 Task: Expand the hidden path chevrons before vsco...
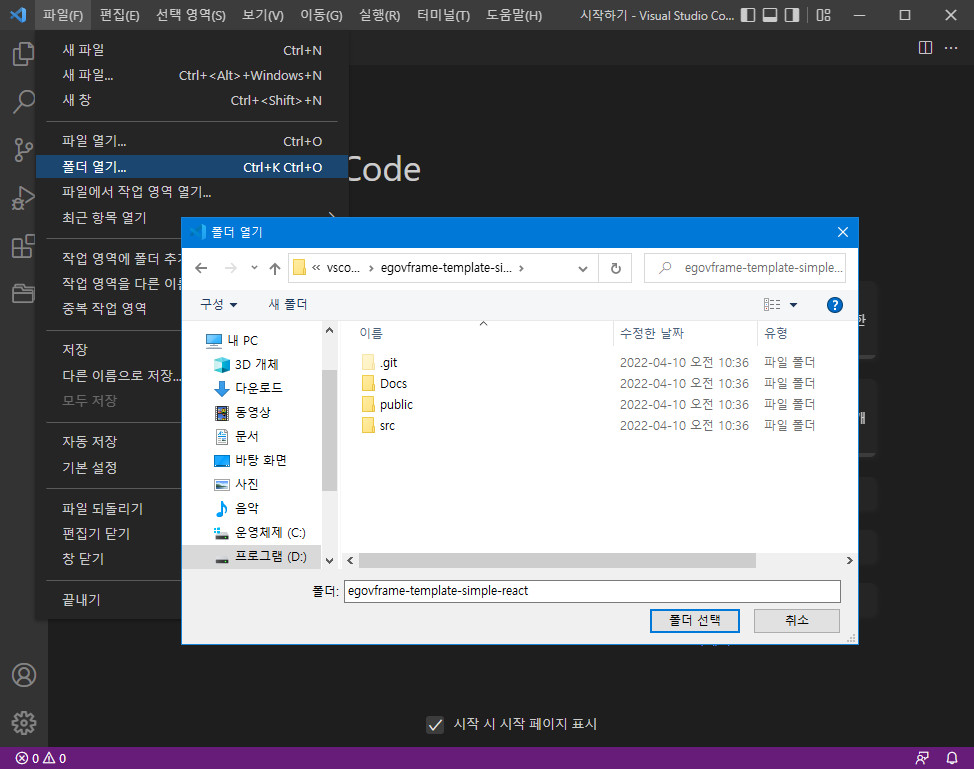316,268
